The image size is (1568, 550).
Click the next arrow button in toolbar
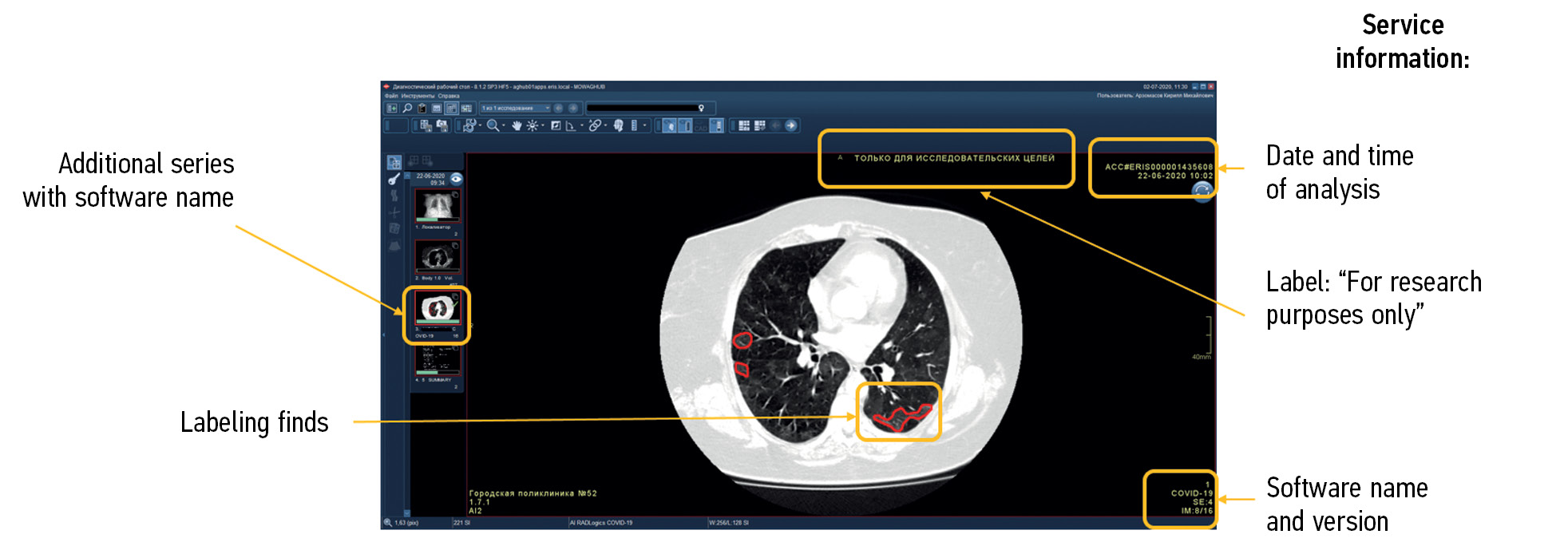pos(791,126)
